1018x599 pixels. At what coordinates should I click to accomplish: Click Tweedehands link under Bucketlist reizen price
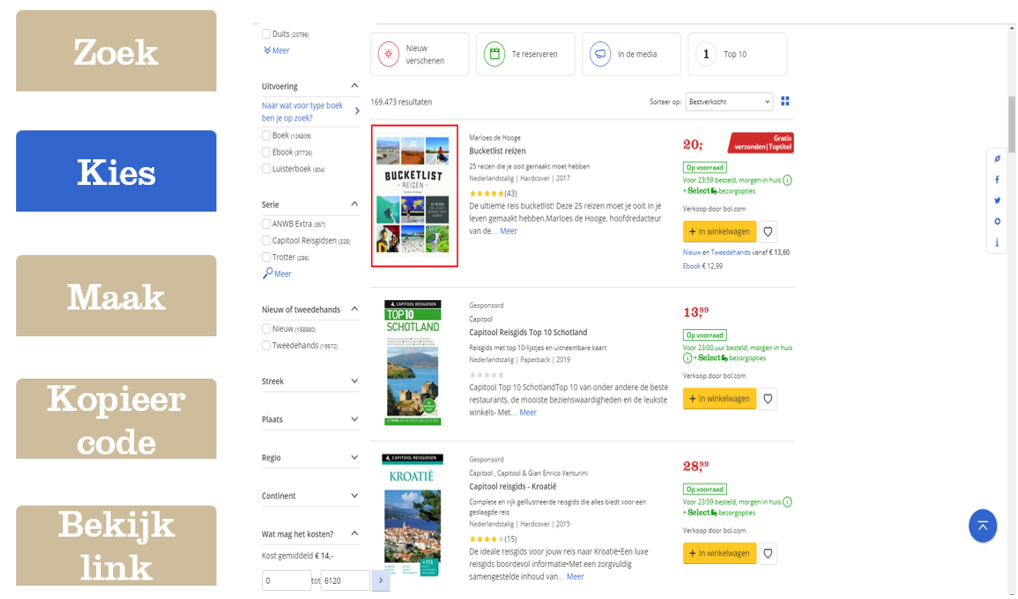(x=730, y=252)
